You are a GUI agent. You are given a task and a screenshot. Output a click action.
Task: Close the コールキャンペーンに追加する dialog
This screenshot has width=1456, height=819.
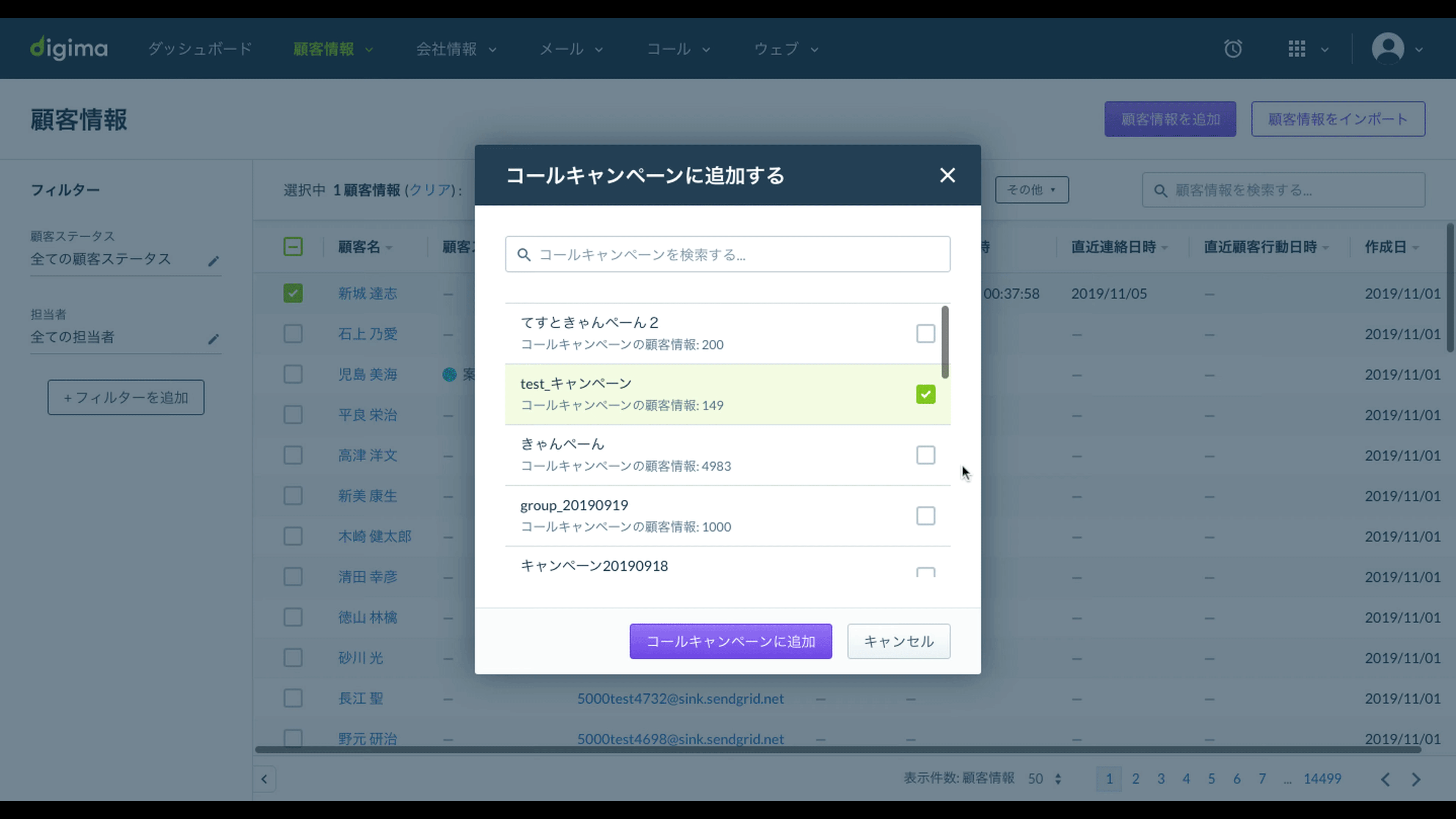pyautogui.click(x=947, y=175)
